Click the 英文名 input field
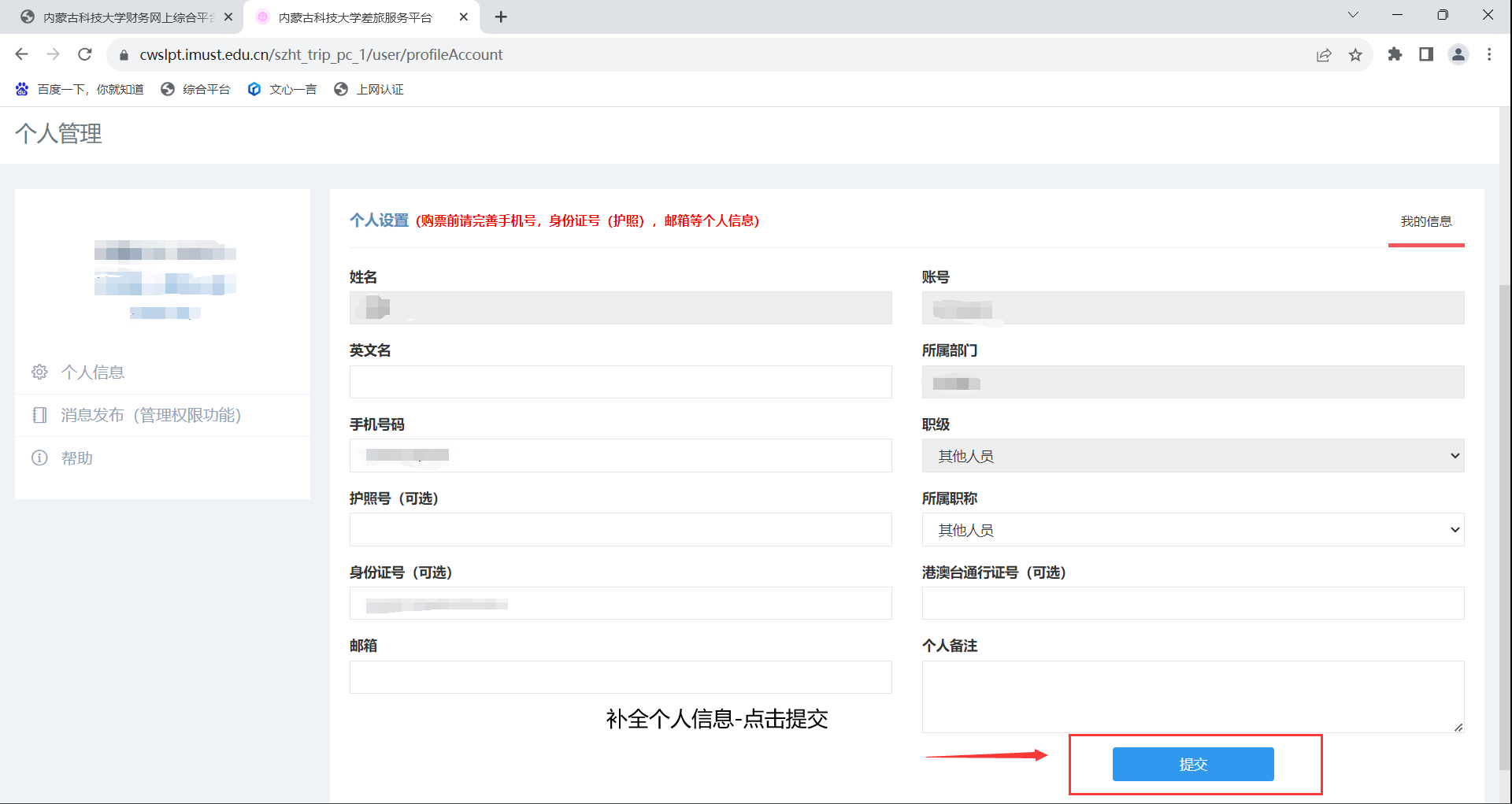This screenshot has height=804, width=1512. [620, 382]
